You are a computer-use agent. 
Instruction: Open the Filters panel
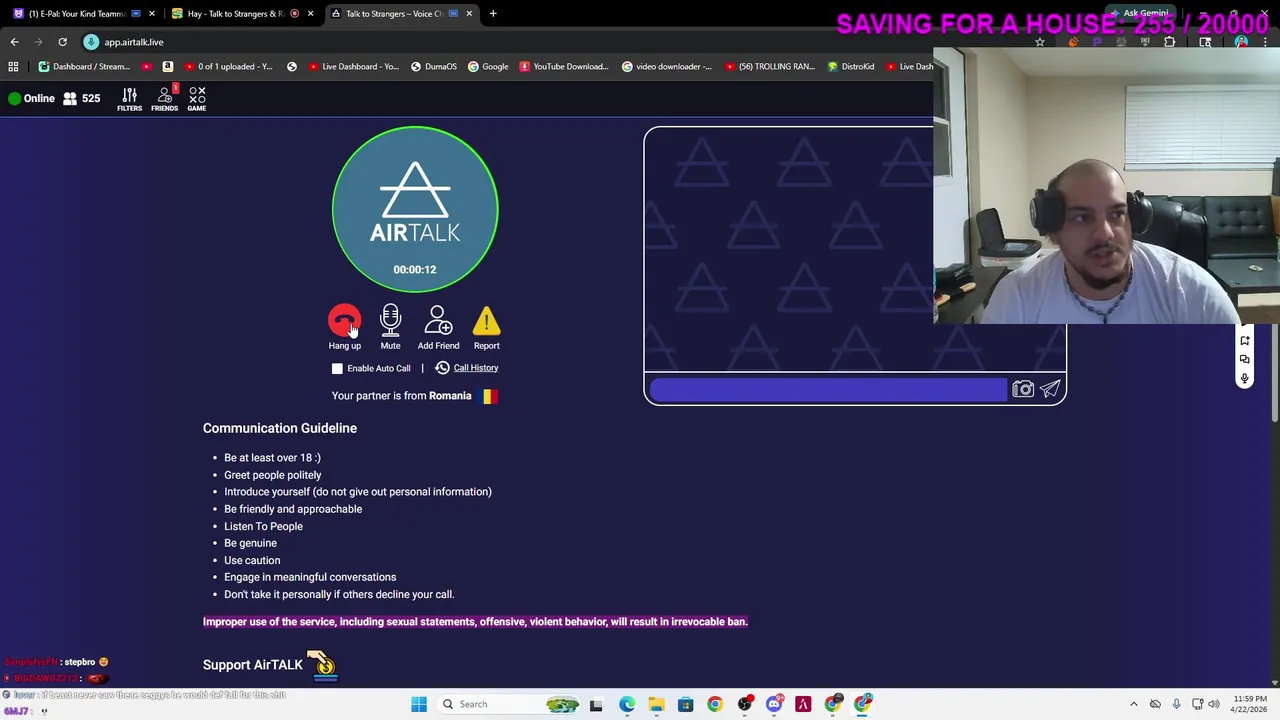click(129, 98)
